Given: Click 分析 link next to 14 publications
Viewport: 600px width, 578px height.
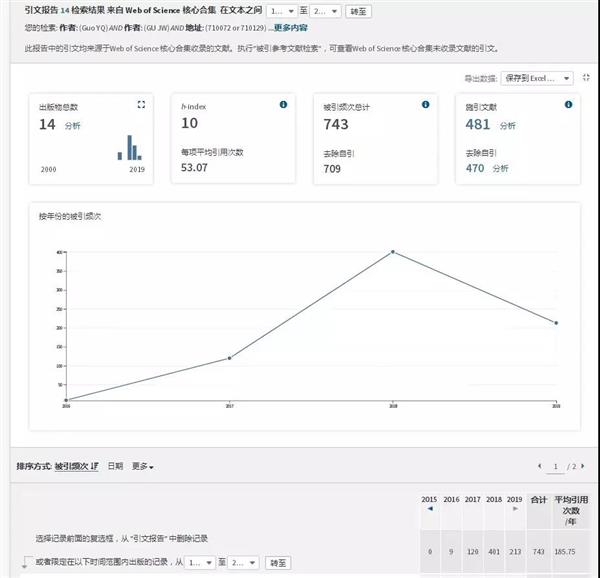Looking at the screenshot, I should [73, 126].
